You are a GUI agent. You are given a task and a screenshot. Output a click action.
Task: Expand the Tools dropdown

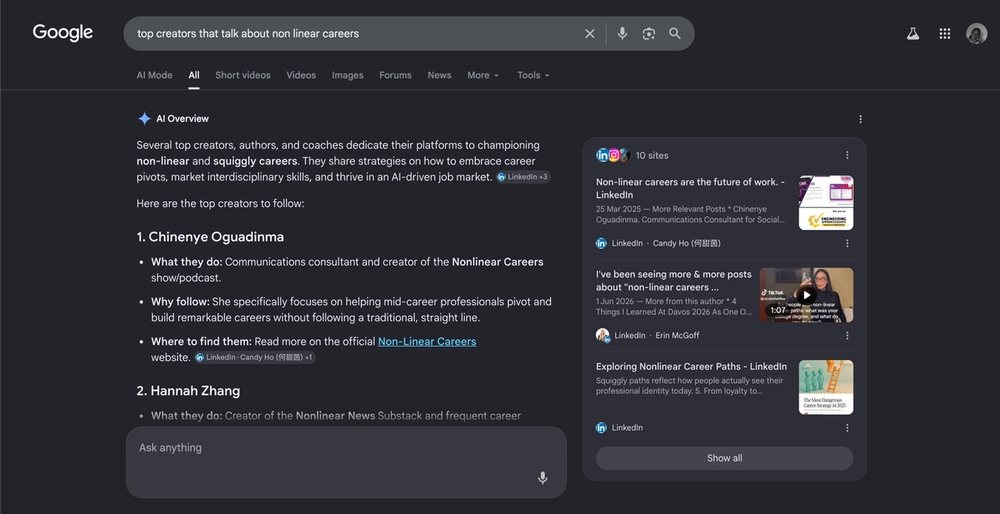pos(533,75)
